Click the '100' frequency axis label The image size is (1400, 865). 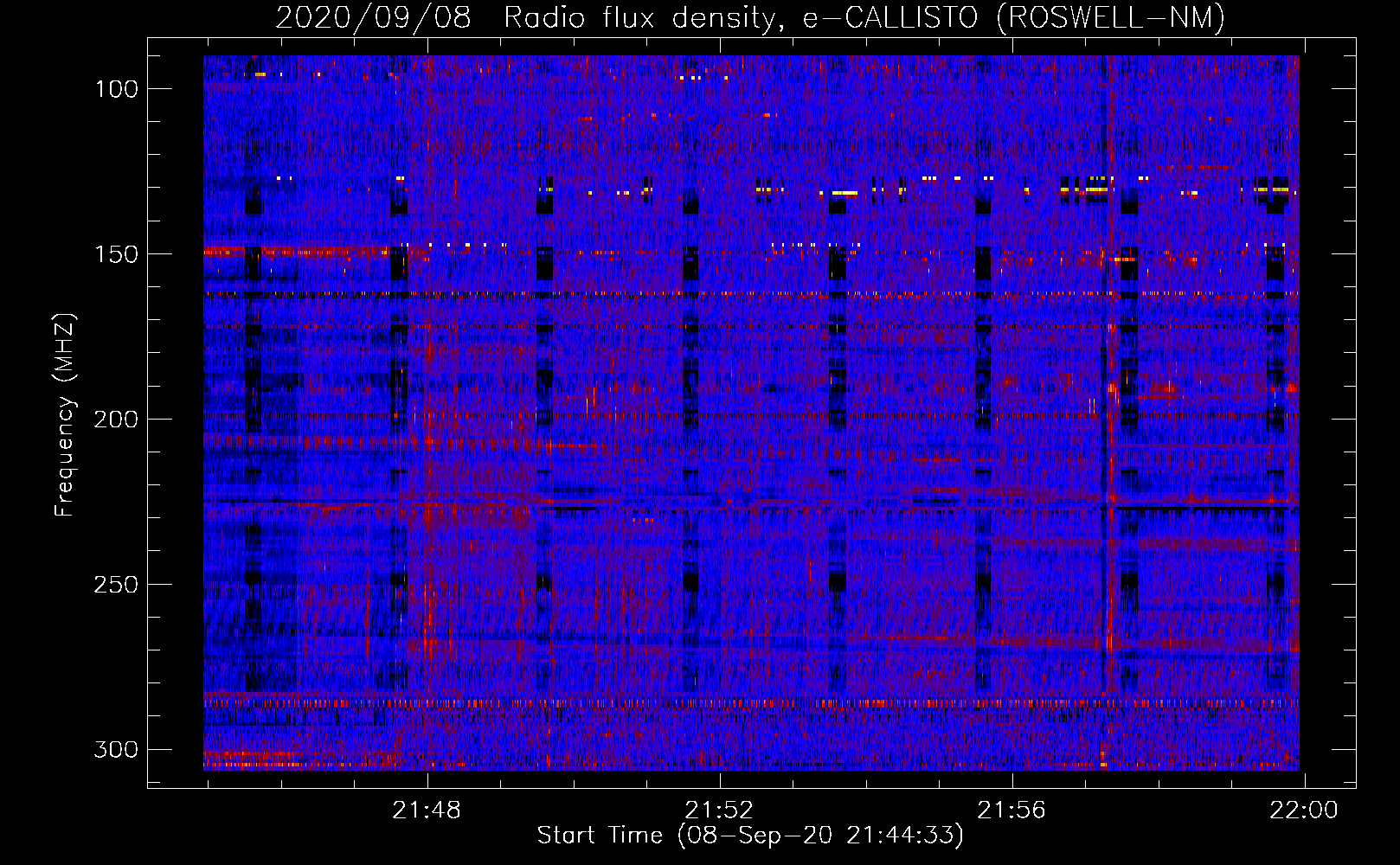click(x=116, y=89)
